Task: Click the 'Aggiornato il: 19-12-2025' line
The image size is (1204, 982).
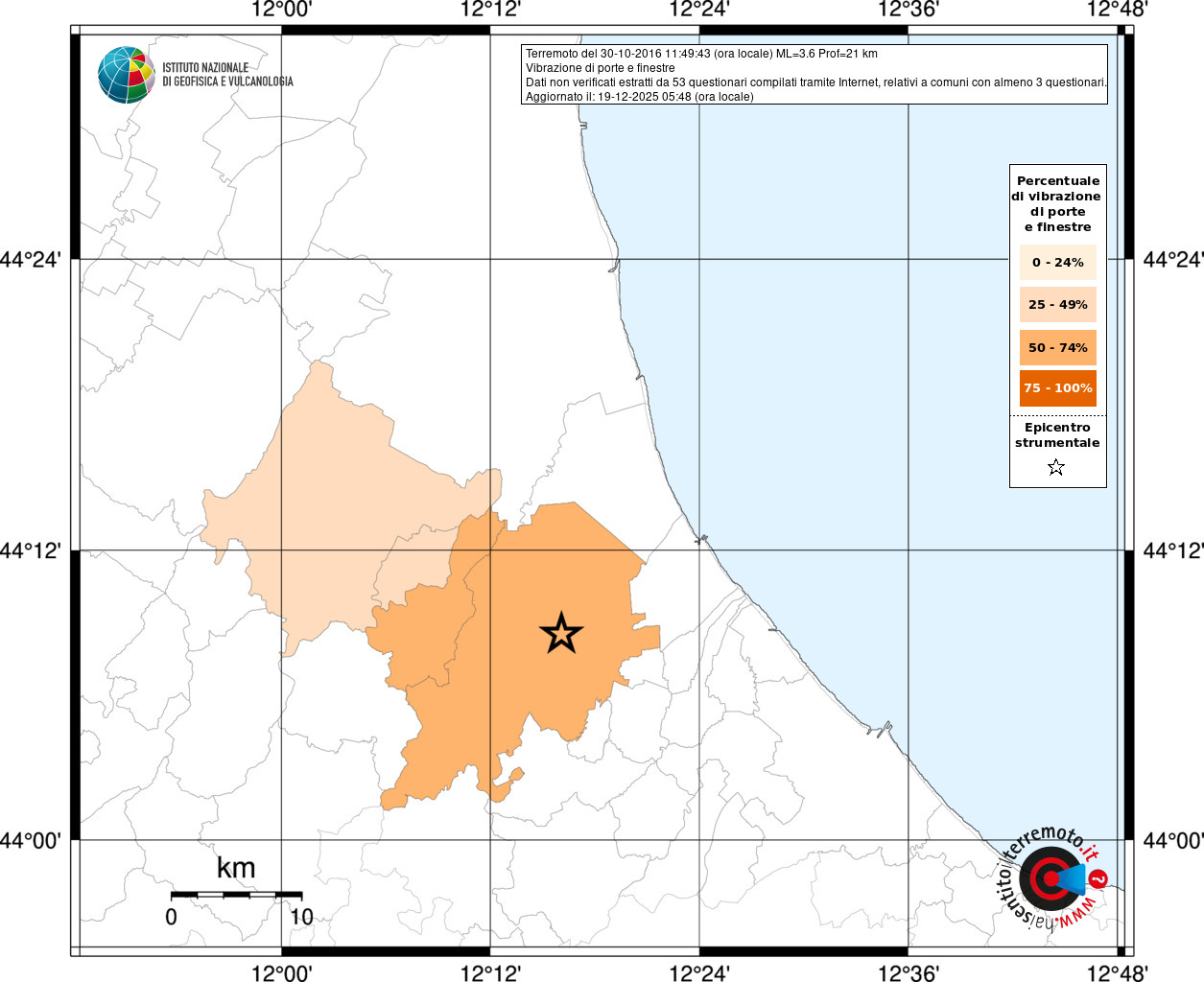Action: [639, 97]
